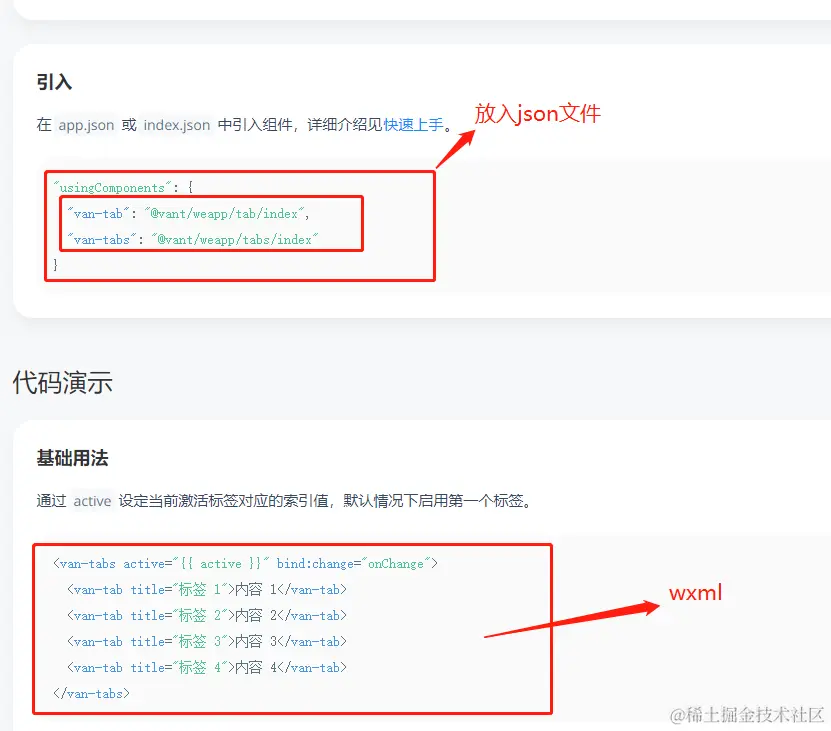Click the 放入json文件 red annotation

[537, 113]
